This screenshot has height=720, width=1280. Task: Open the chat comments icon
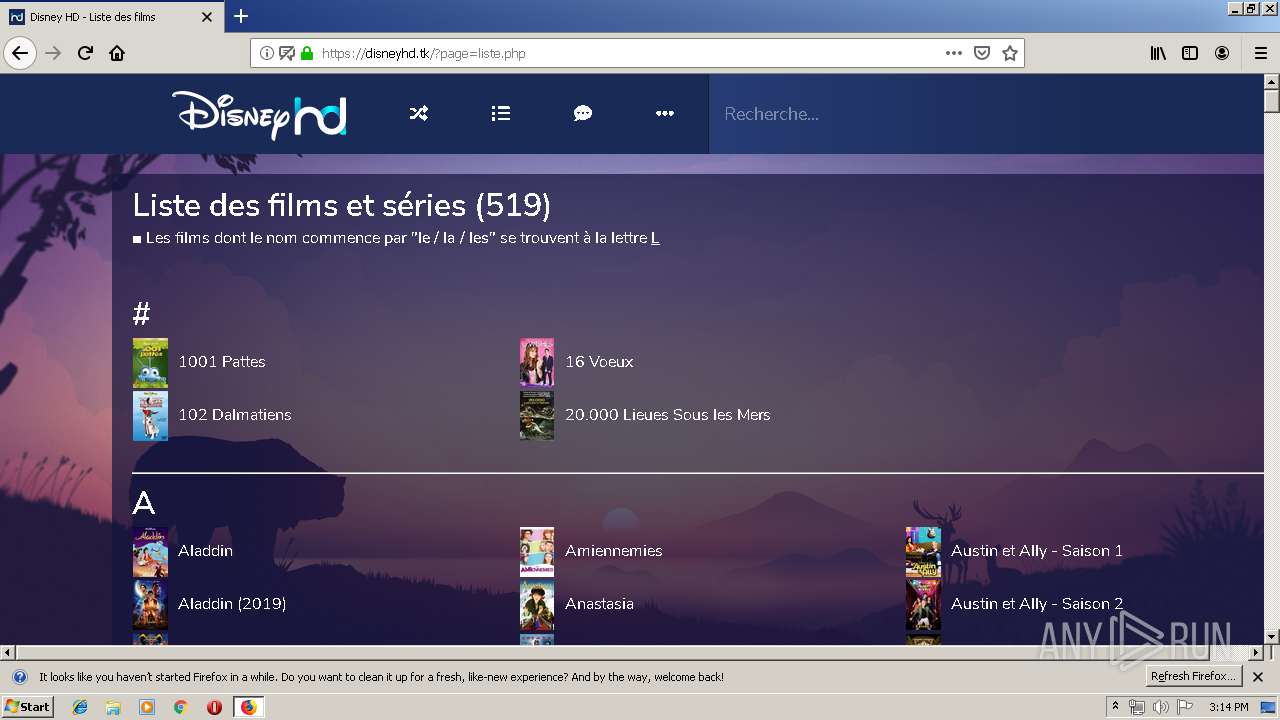pos(583,114)
